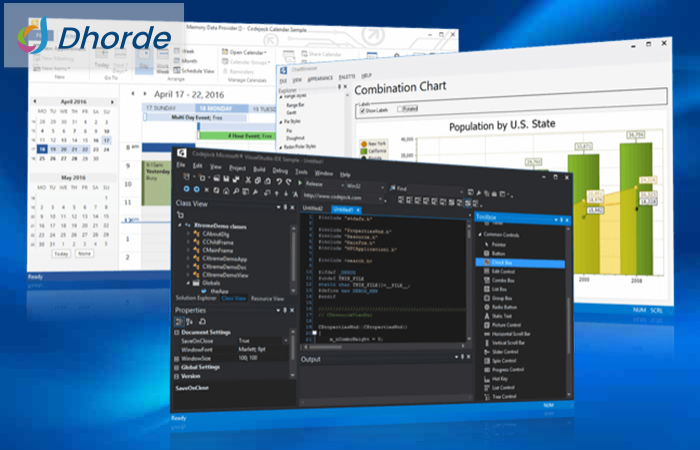Collapse Common Controls section in Toolbox

480,234
